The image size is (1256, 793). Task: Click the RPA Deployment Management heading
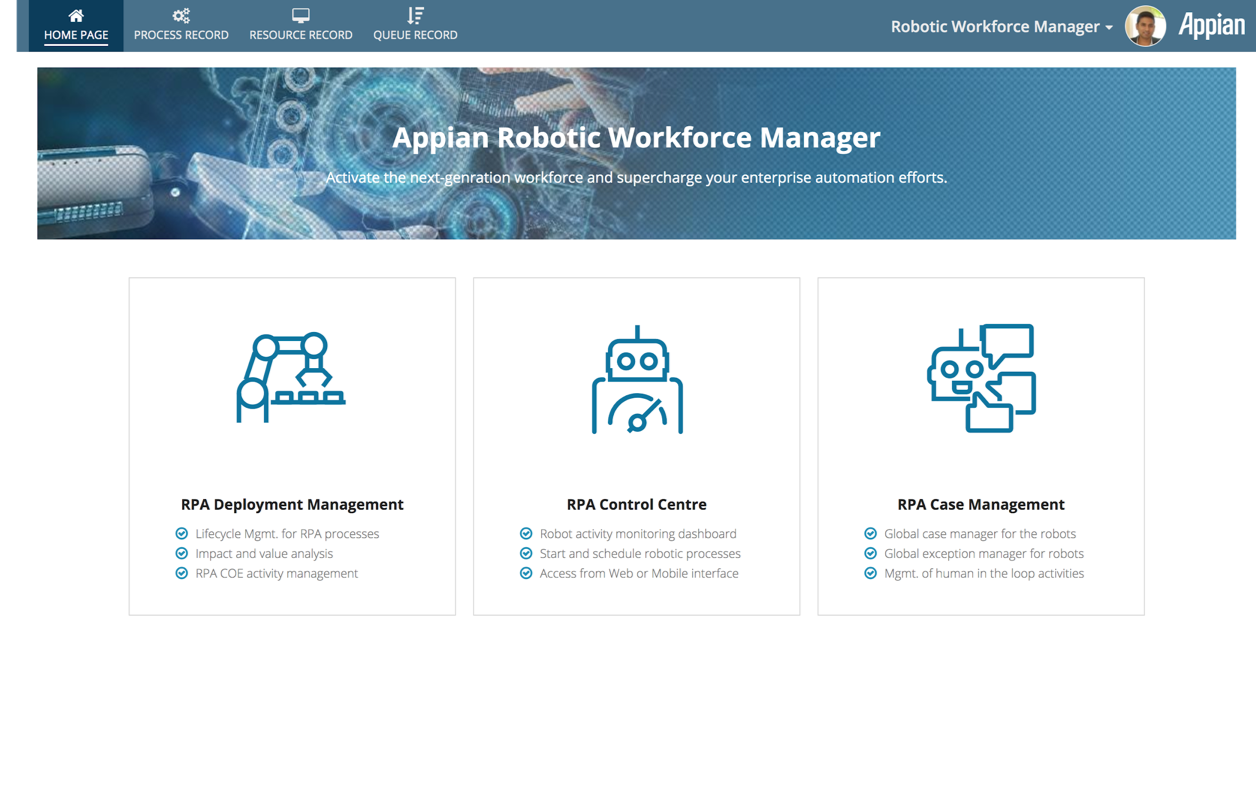tap(291, 504)
